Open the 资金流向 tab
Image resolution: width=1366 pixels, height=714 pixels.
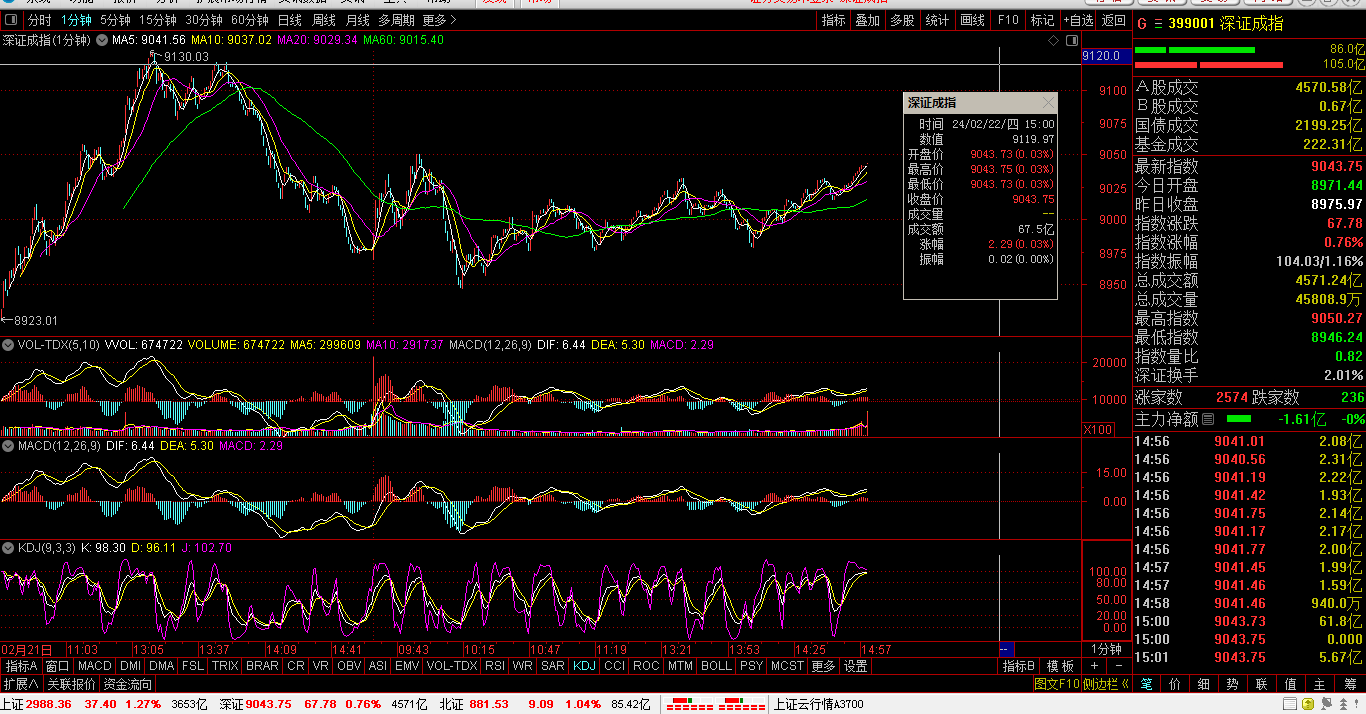[128, 685]
